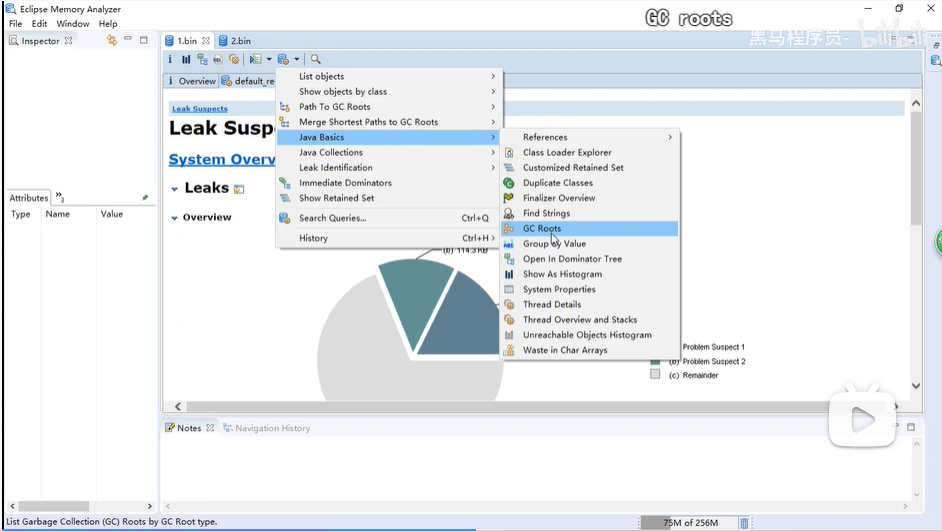Choose Show Retained Set menu entry

coord(388,198)
